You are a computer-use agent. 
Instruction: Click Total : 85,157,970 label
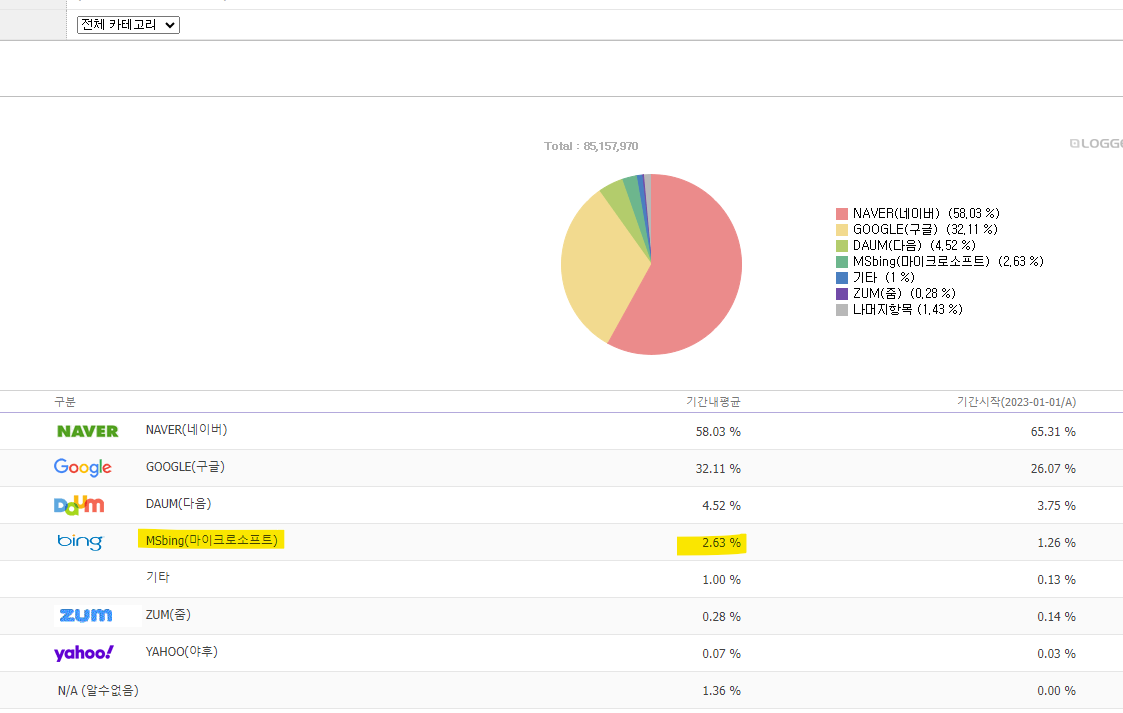[591, 146]
